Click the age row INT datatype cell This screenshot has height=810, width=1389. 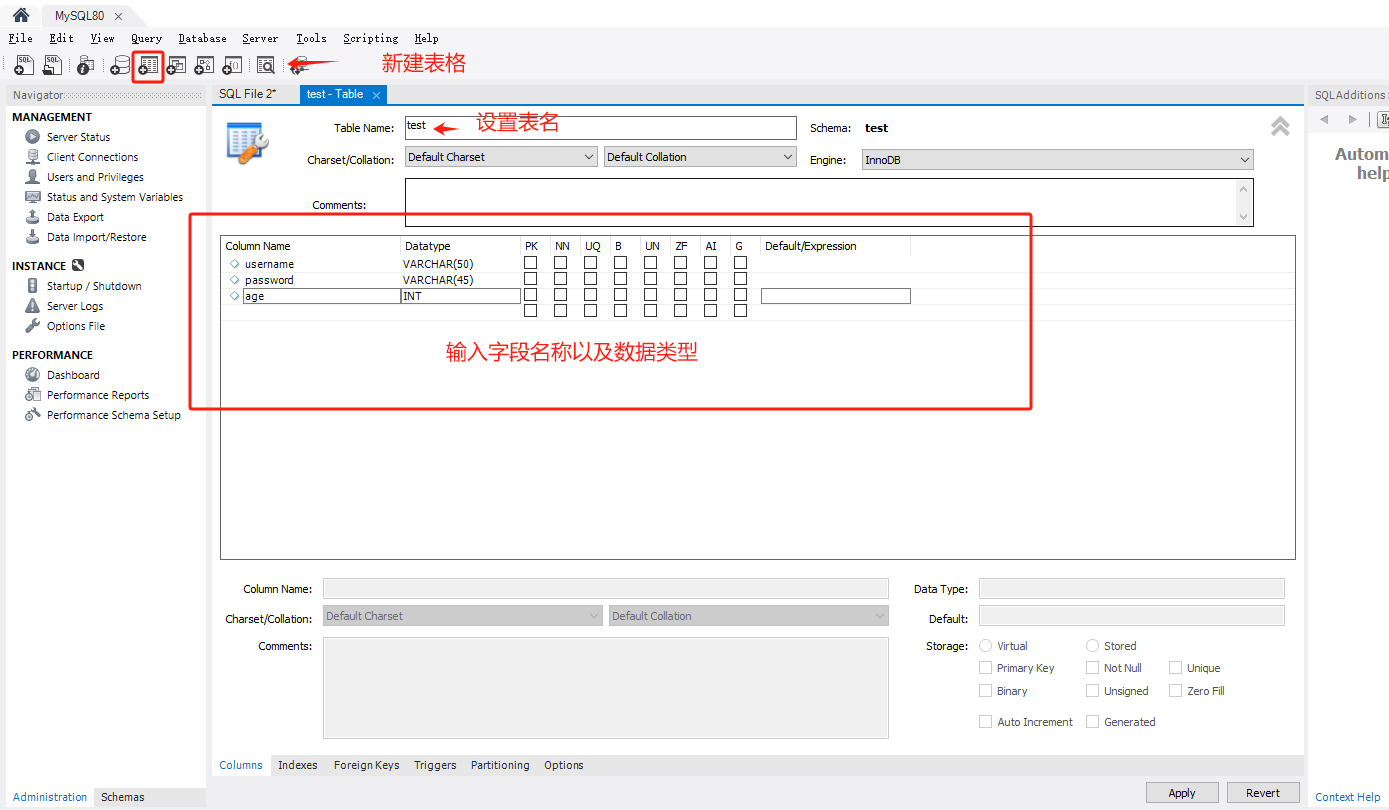tap(461, 296)
